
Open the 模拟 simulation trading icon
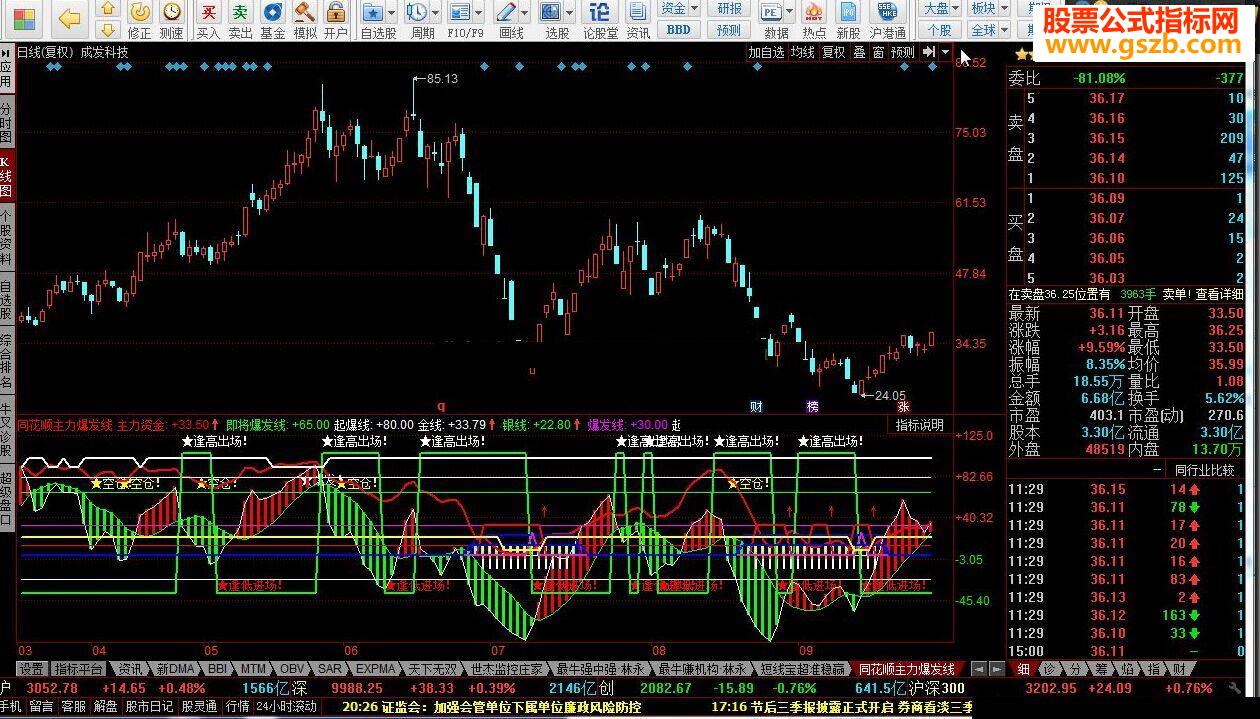(304, 20)
